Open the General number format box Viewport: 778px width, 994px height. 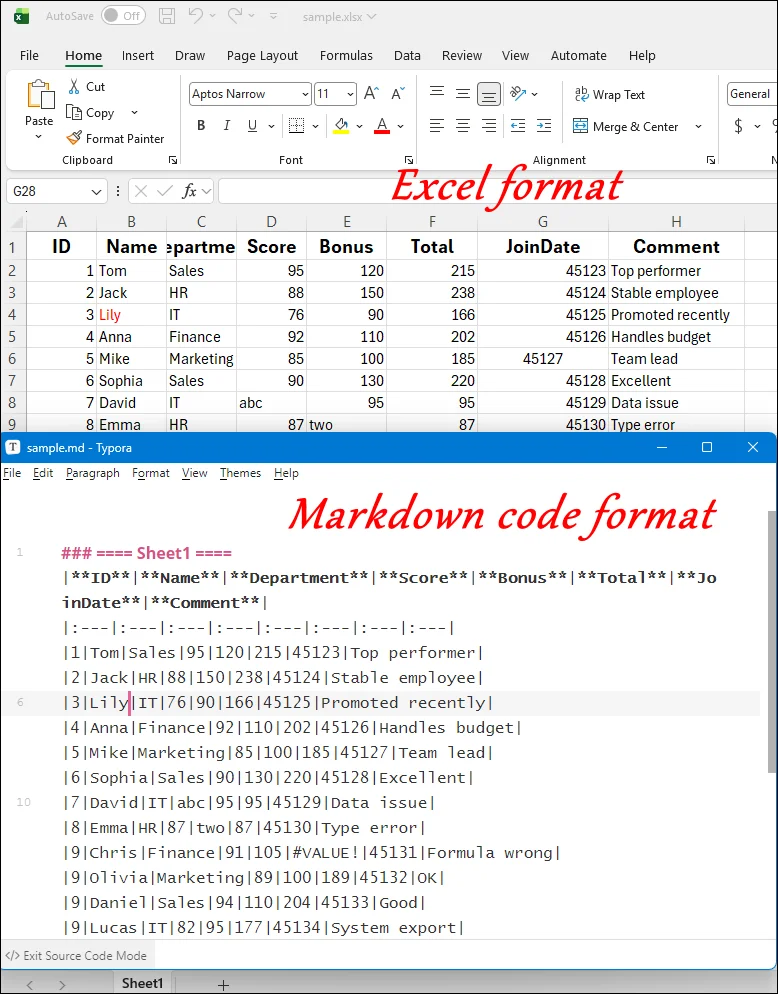pos(752,94)
